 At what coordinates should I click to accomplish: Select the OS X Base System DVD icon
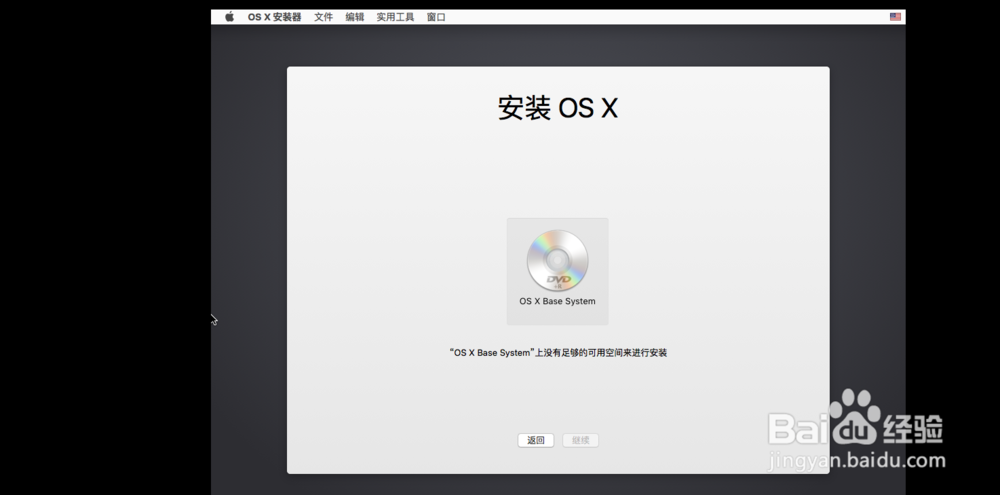coord(557,260)
